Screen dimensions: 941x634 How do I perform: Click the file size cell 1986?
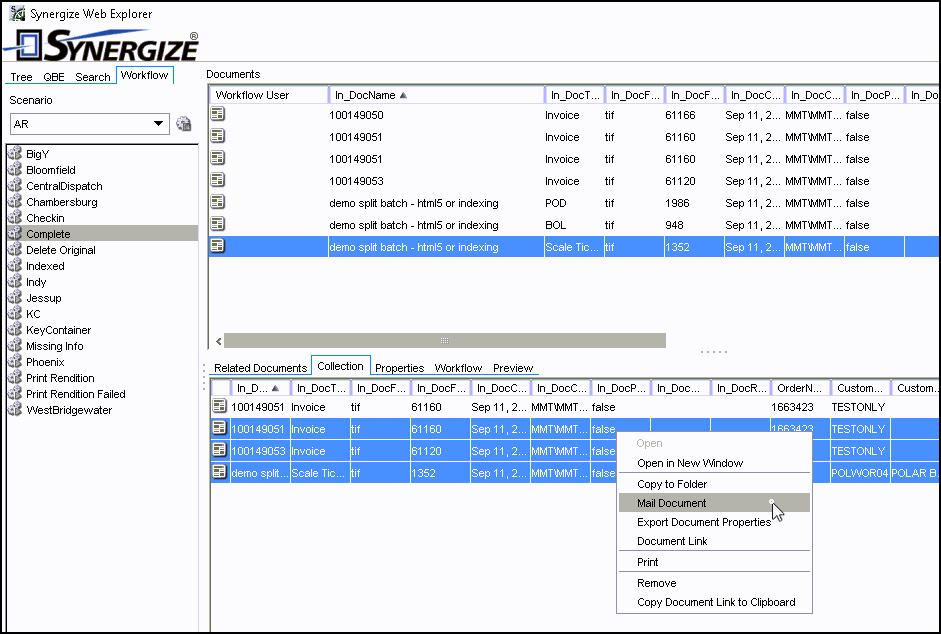click(677, 203)
